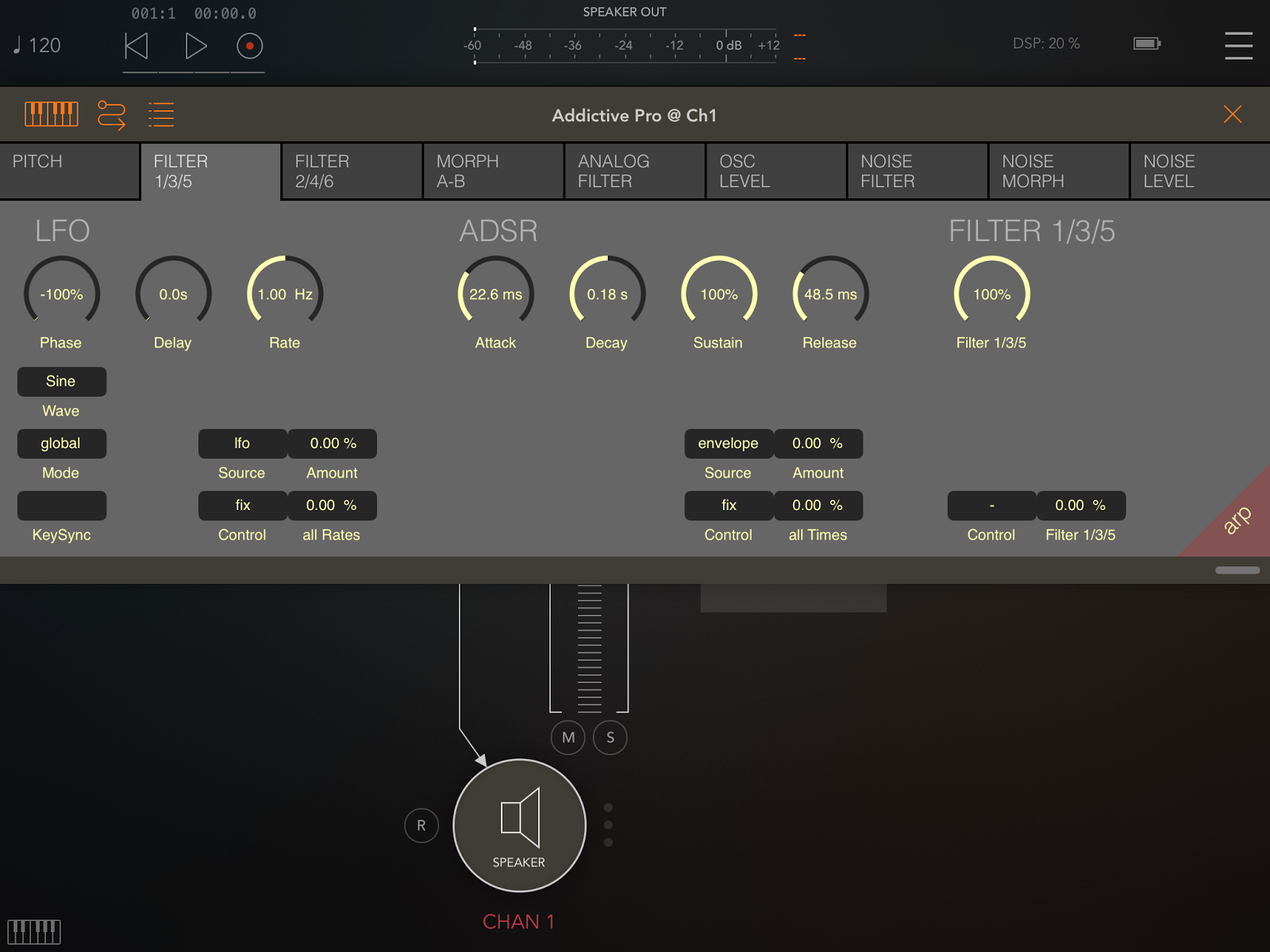Arm channel recording with the R button
This screenshot has width=1270, height=952.
pos(421,825)
